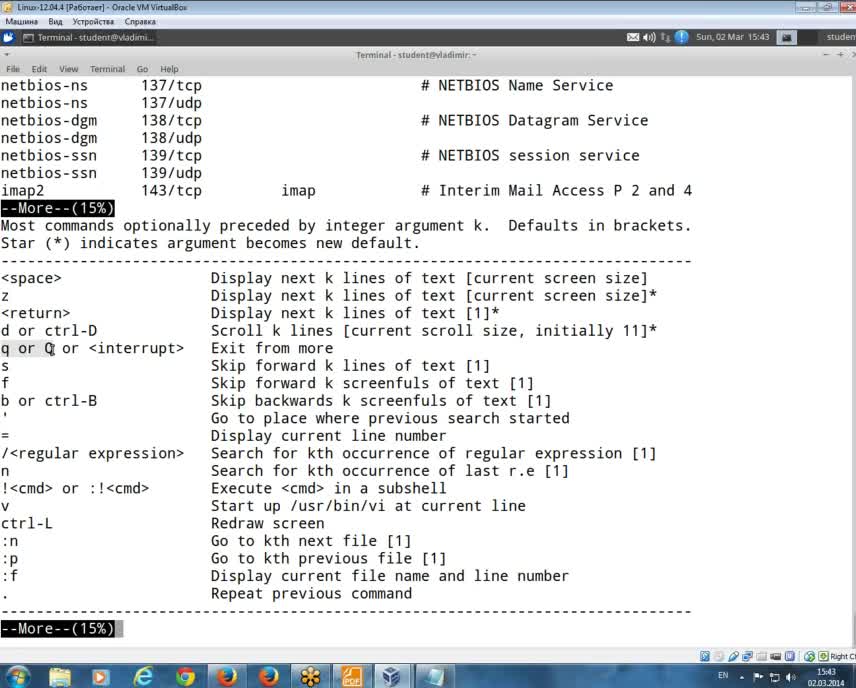Click VirtualBox video capture indicator
856x688 pixels.
click(775, 656)
